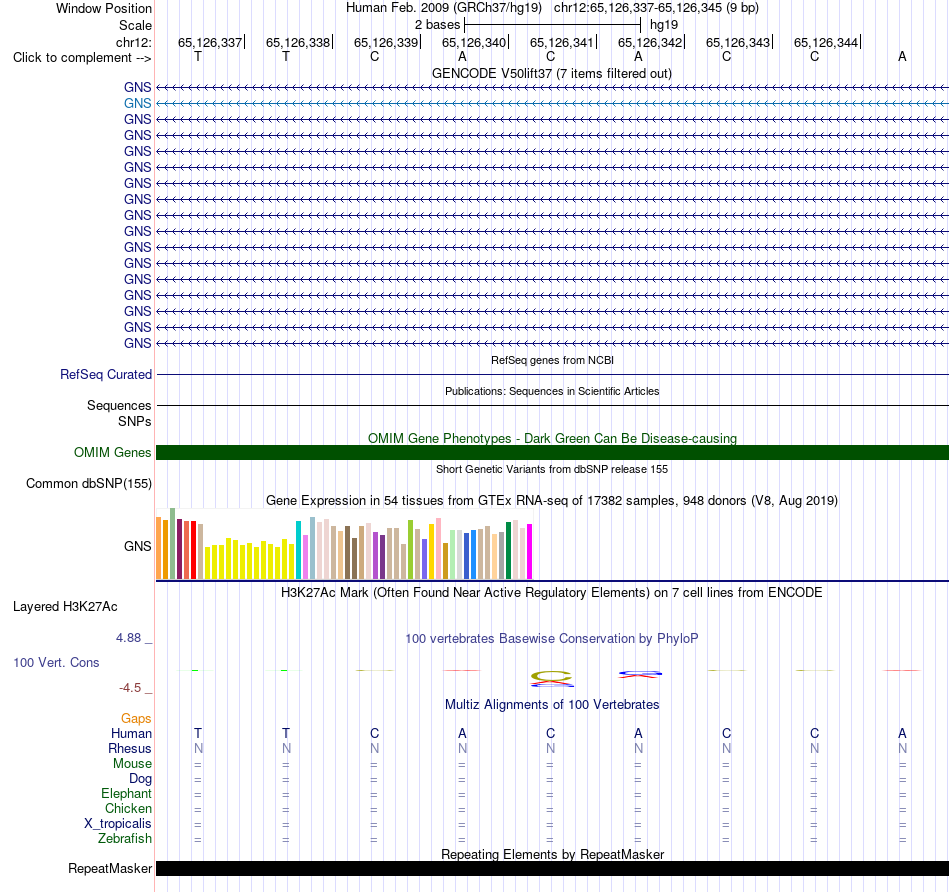Viewport: 950px width, 892px height.
Task: Click the orange Gaps label
Action: 136,719
